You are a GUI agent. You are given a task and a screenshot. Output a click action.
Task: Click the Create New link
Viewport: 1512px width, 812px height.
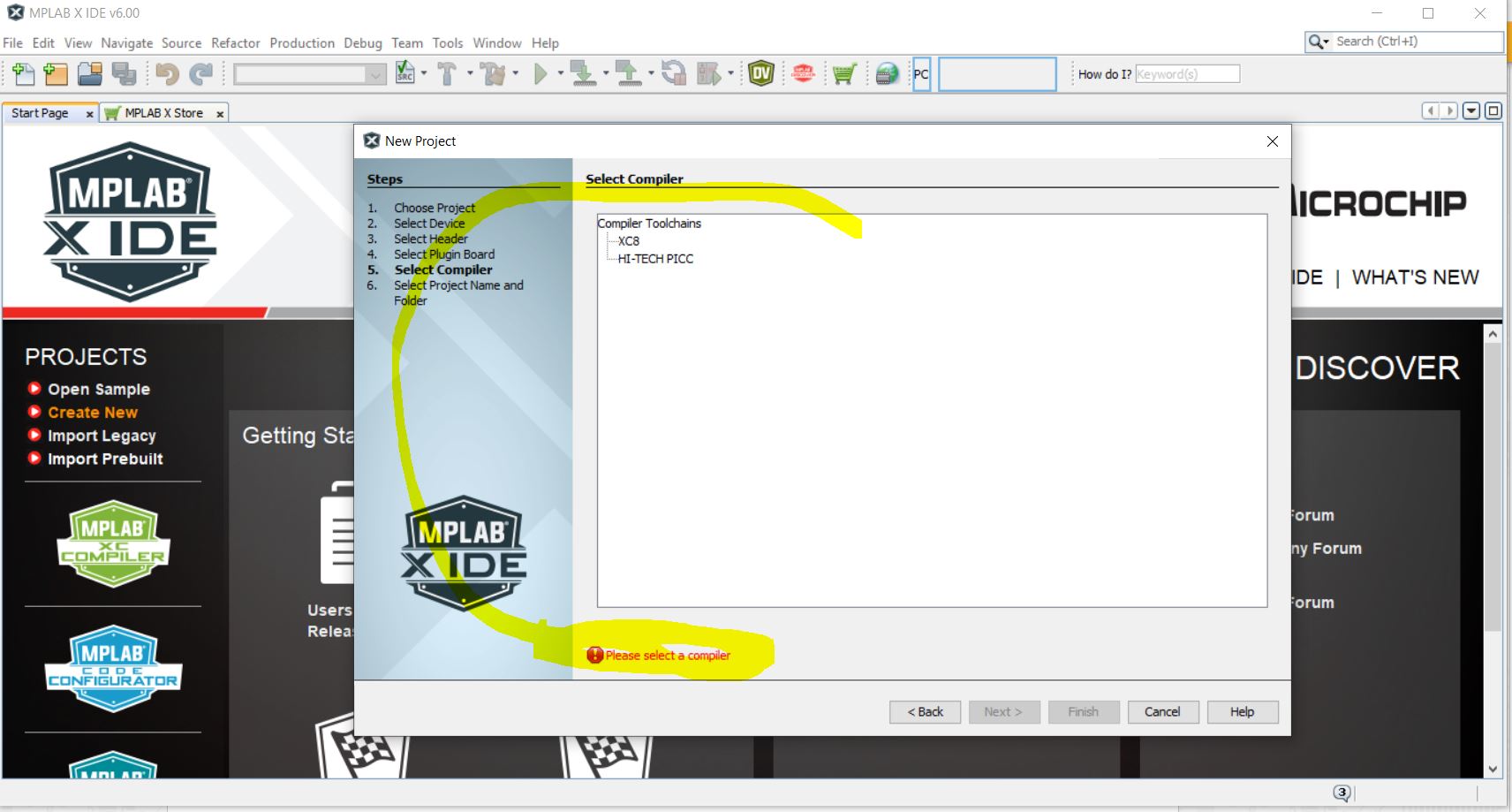[92, 412]
